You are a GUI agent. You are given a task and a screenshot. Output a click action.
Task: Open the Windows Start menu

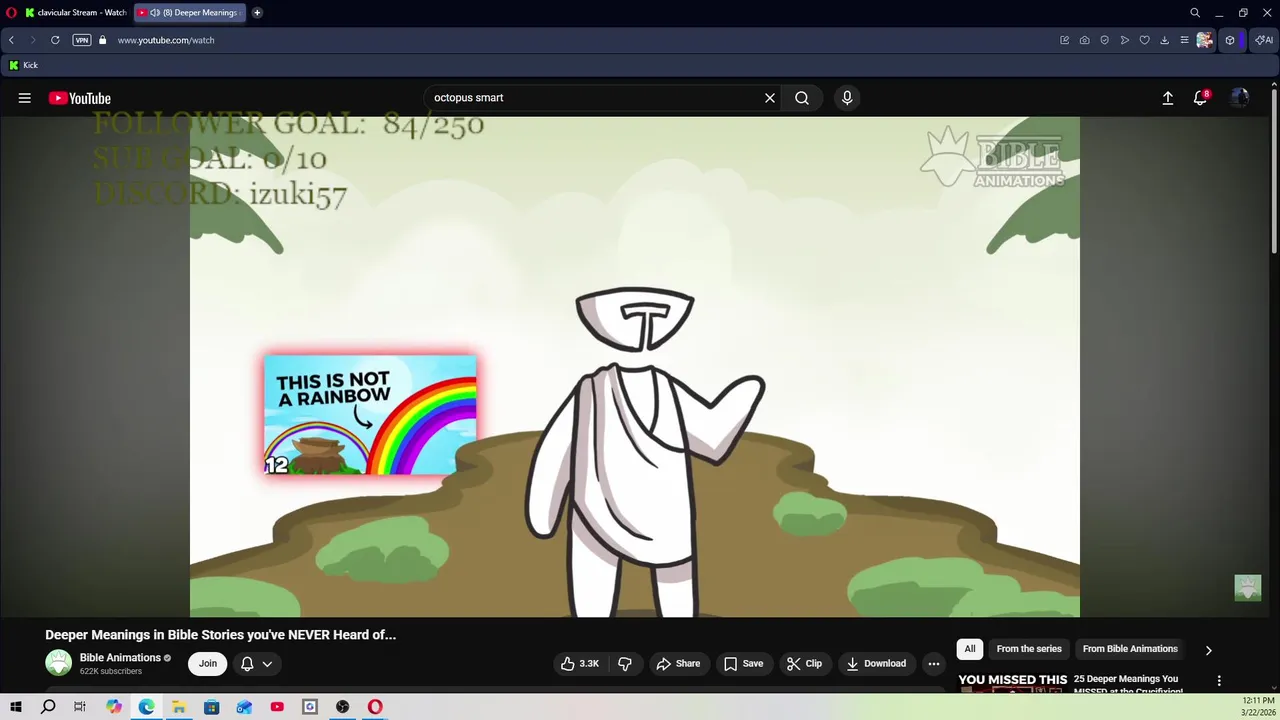[x=16, y=707]
